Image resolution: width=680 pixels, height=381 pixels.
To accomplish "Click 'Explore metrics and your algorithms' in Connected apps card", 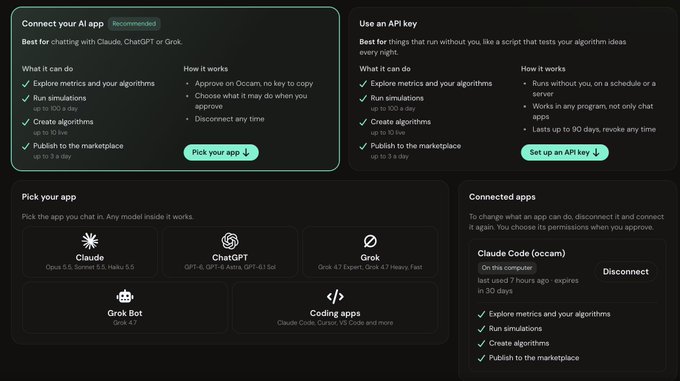I will click(x=549, y=314).
